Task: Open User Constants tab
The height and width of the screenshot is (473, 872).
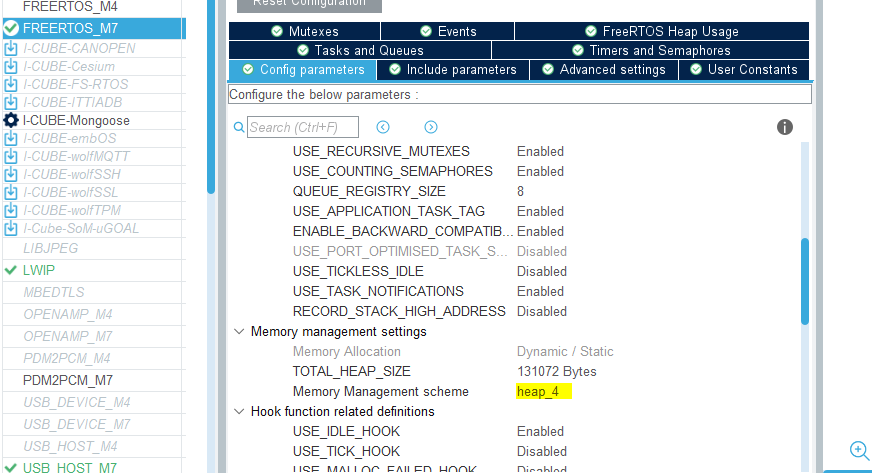Action: 744,69
